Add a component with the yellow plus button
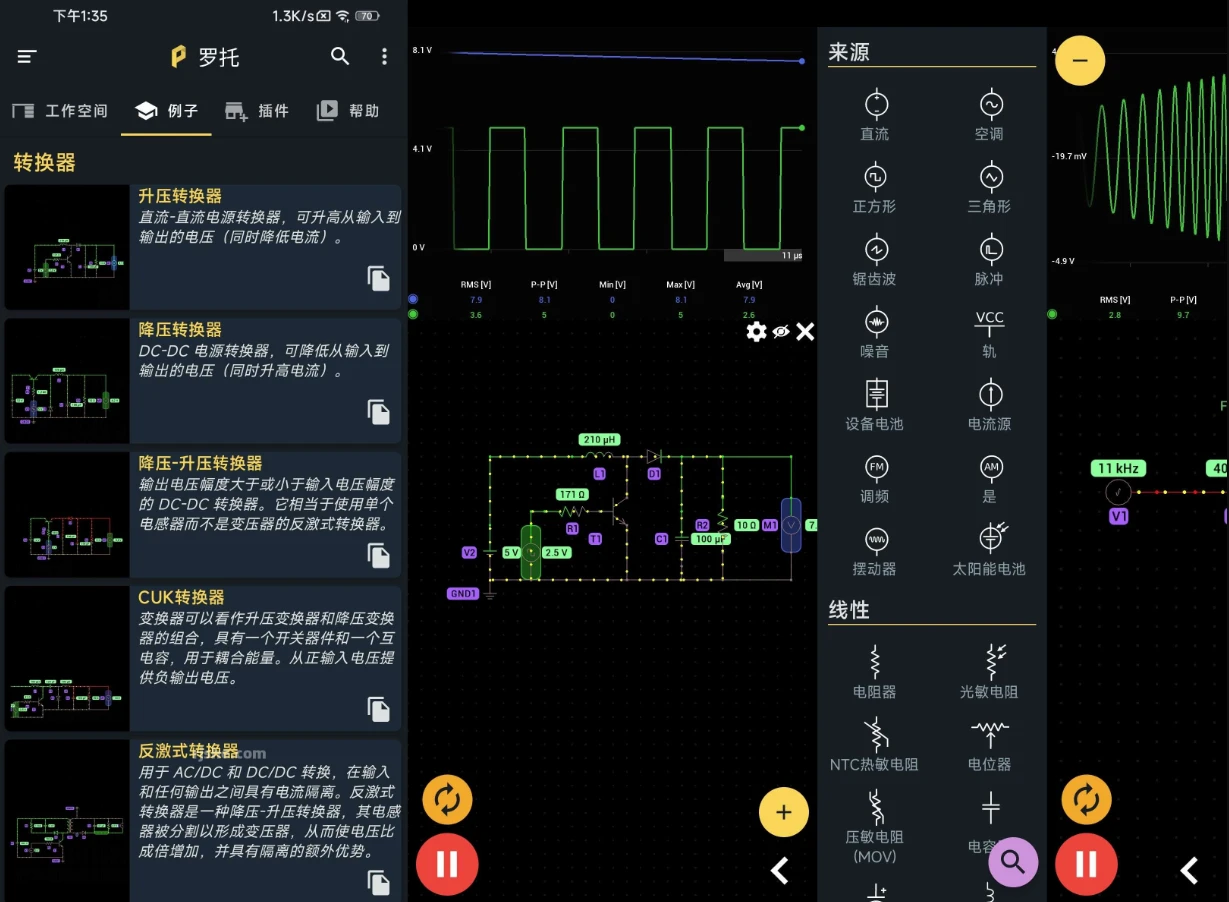1229x902 pixels. pos(784,812)
